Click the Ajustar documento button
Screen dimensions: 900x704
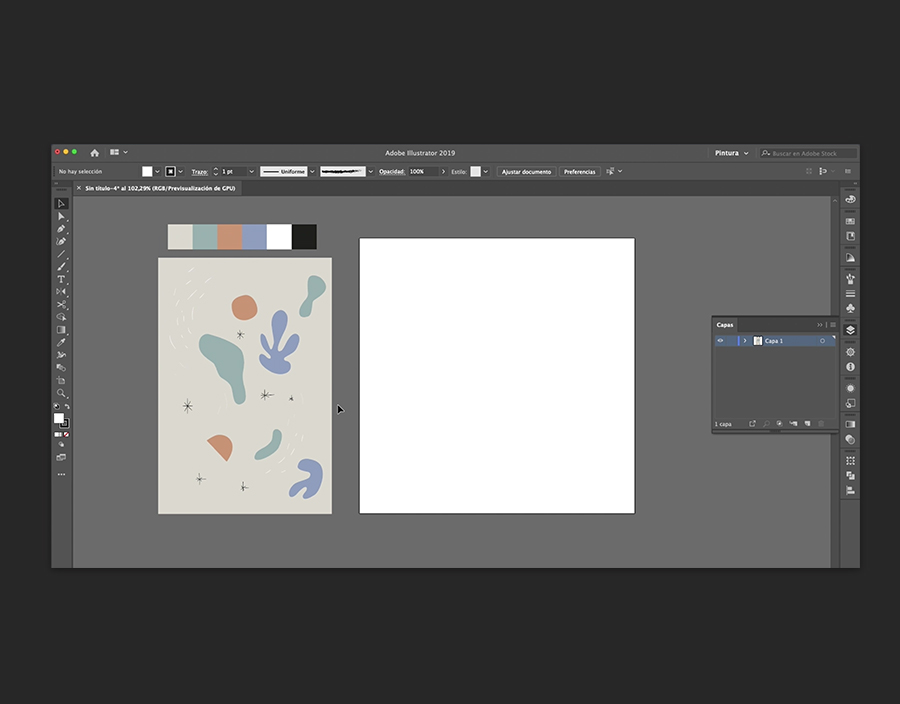(526, 172)
